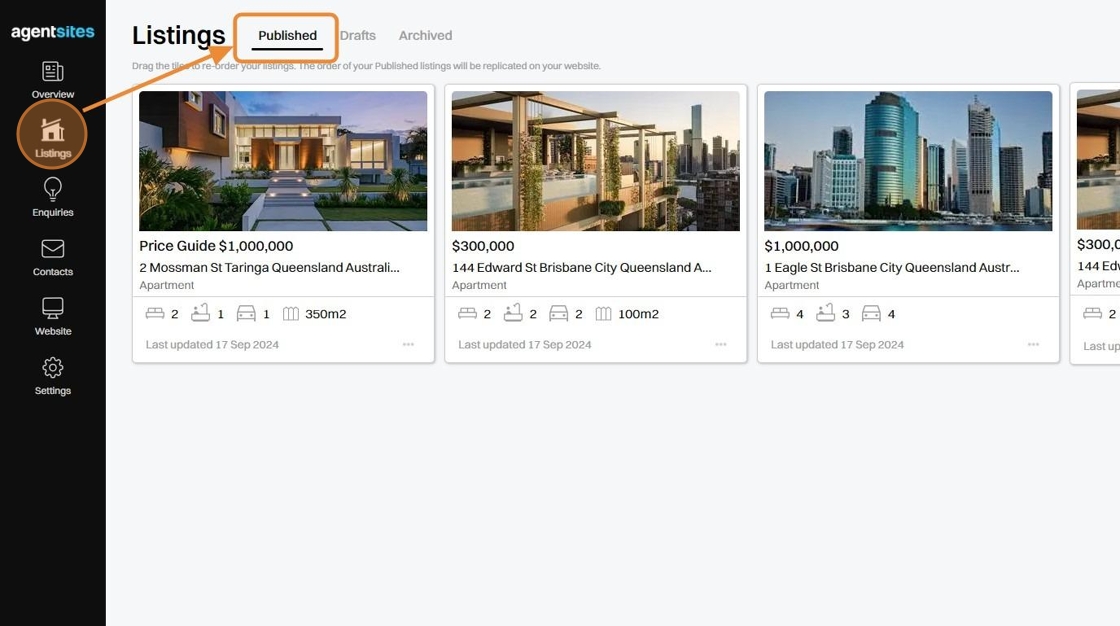
Task: Open the 2 Mossman St Taringa address link
Action: pos(269,267)
